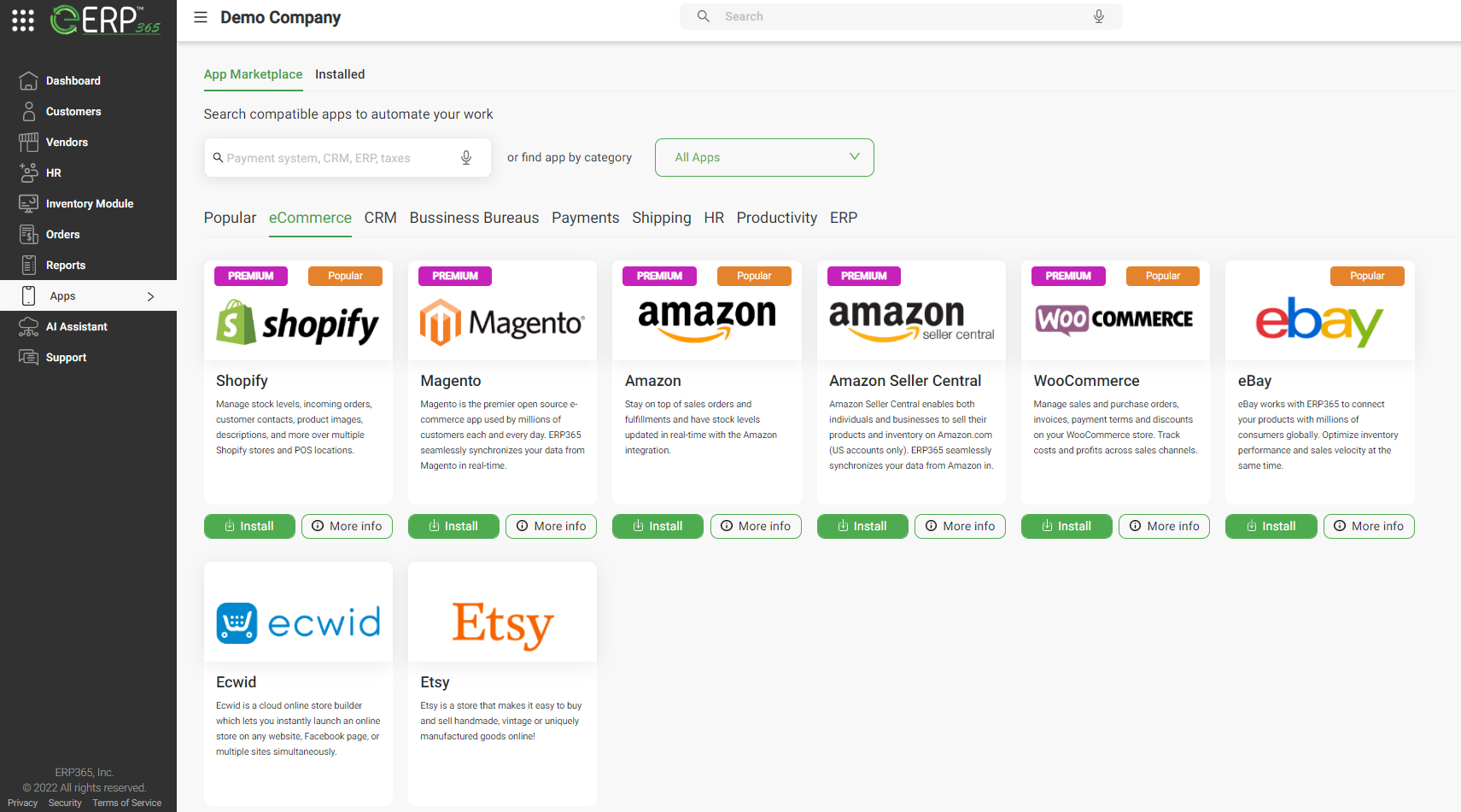This screenshot has height=812, width=1461.
Task: Toggle the hamburger sidebar menu
Action: tap(201, 17)
